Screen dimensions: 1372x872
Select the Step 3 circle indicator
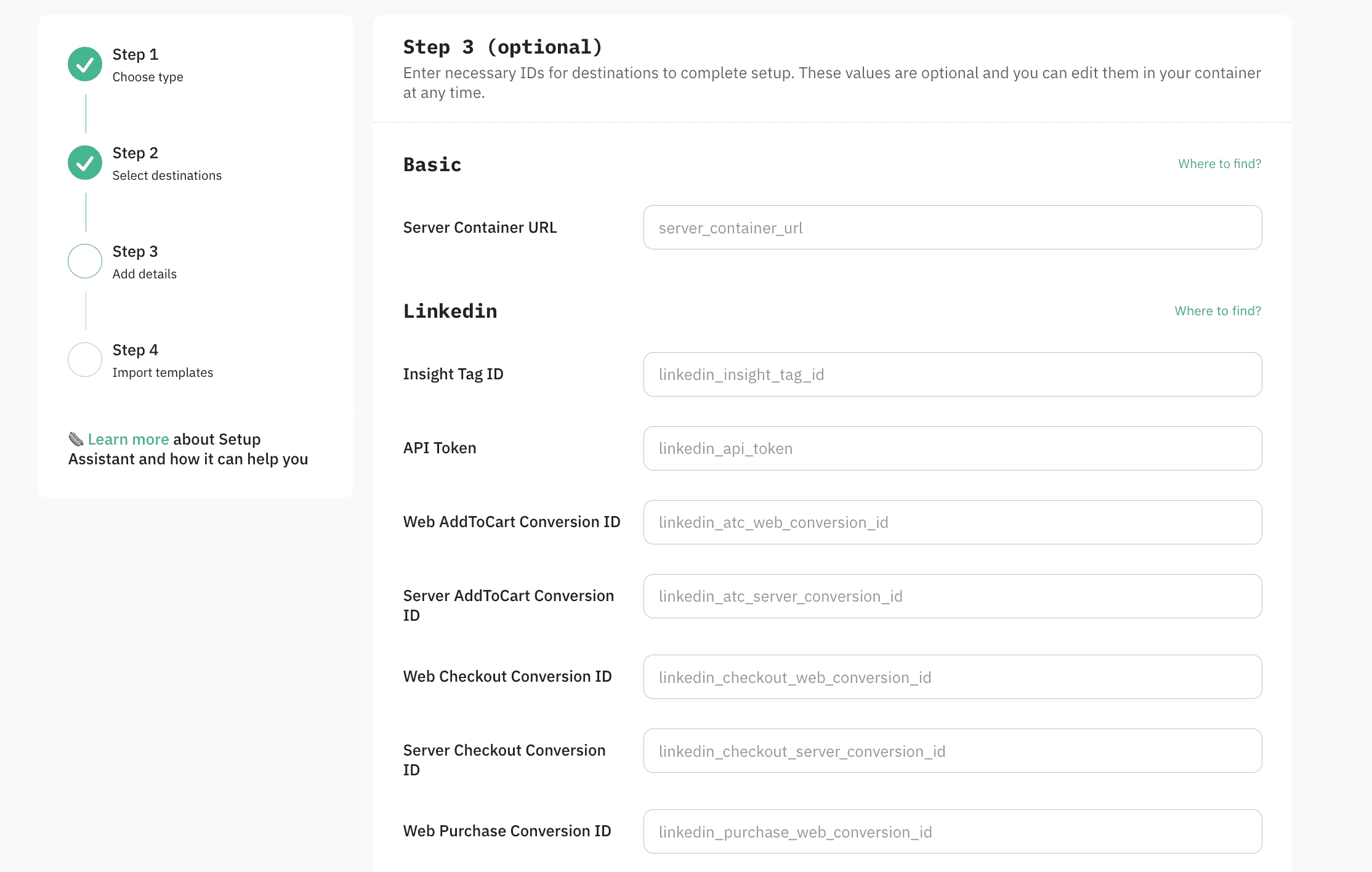(84, 260)
